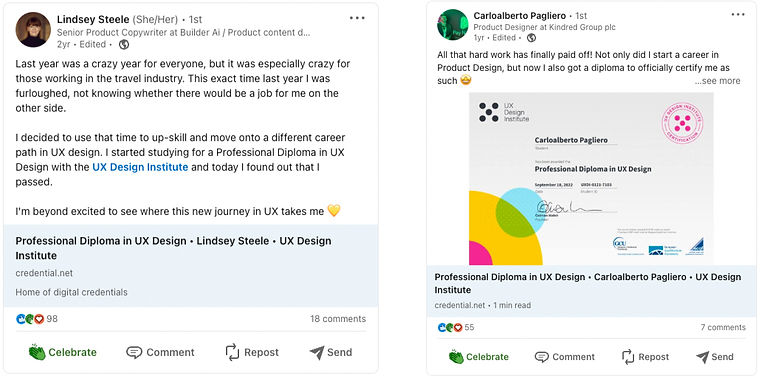Viewport: 761px width, 379px height.
Task: Click the Repost icon on Carloalberto's post
Action: 628,357
